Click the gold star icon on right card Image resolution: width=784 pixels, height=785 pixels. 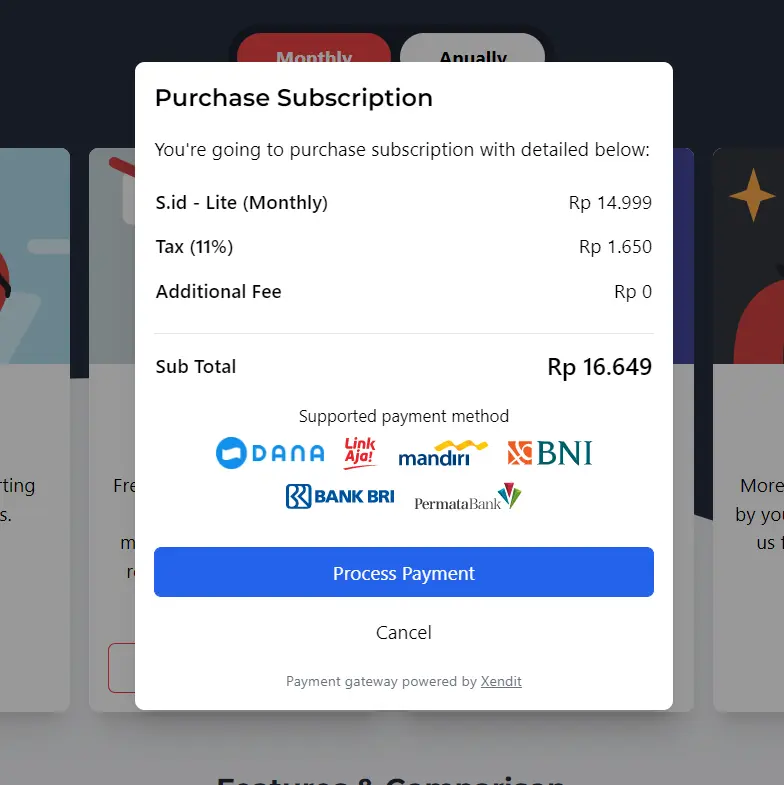(752, 195)
